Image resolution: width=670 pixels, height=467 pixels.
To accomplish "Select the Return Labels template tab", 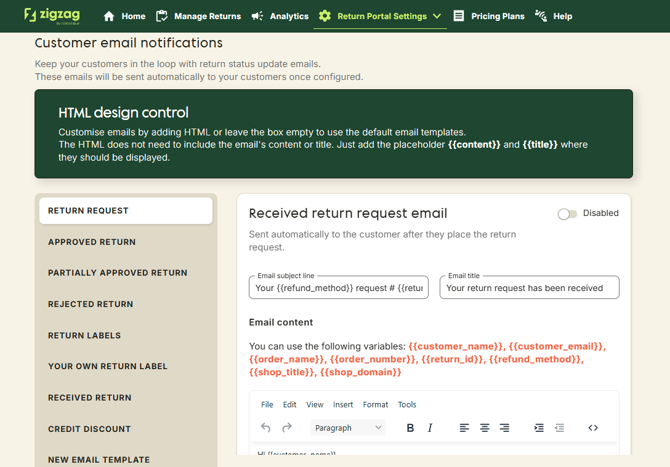I will tap(126, 335).
